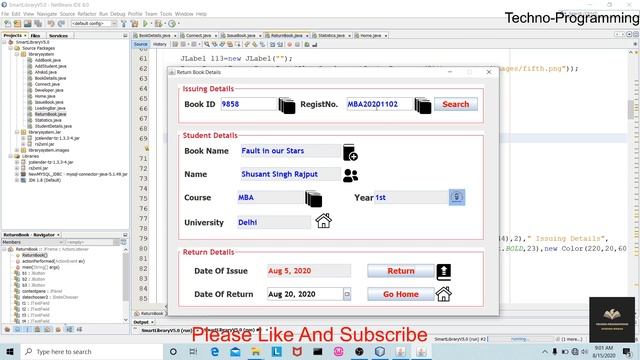Click the books icon beside Course field
The image size is (640, 360).
tap(313, 199)
